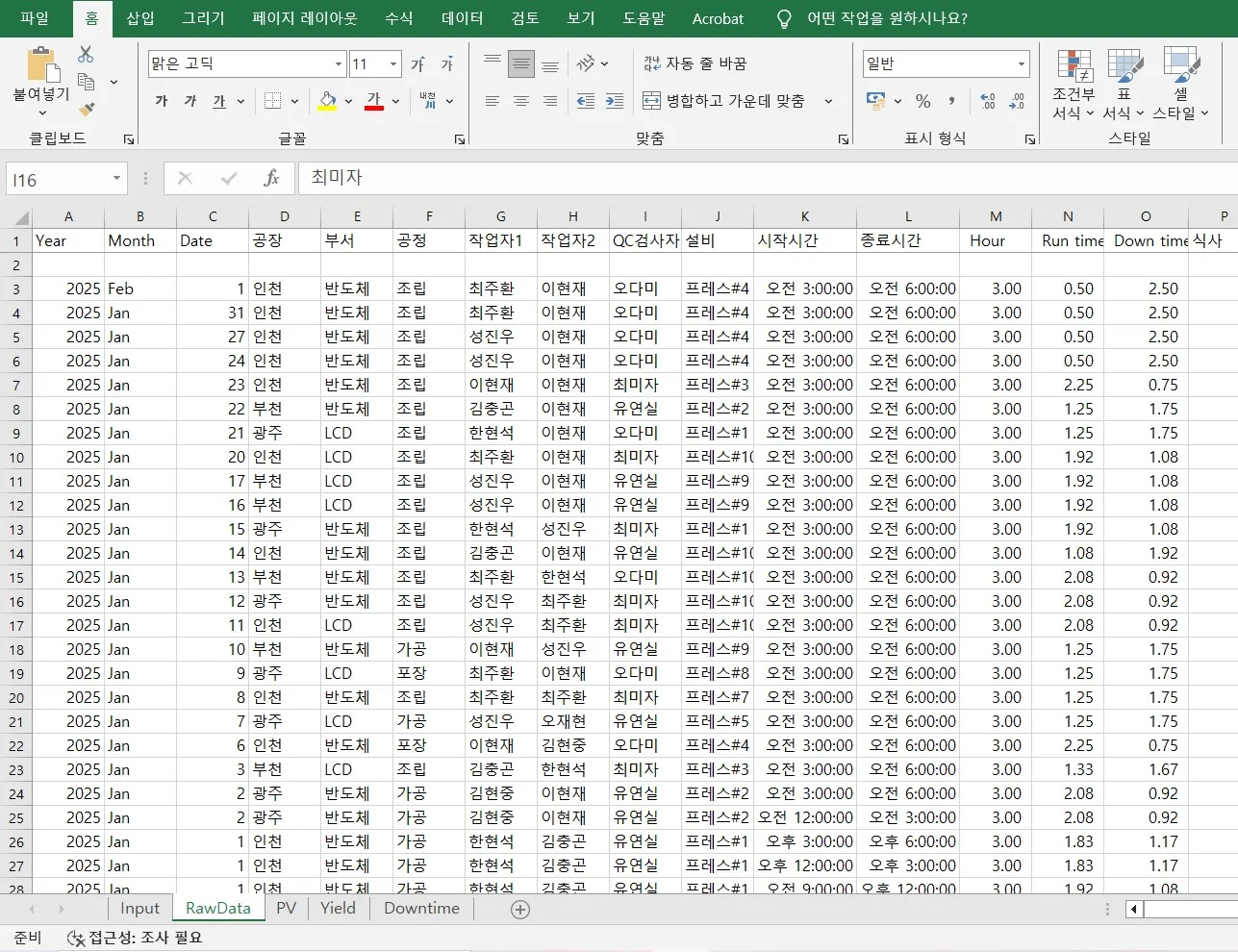
Task: Open the 파일 (File) menu
Action: 35,18
